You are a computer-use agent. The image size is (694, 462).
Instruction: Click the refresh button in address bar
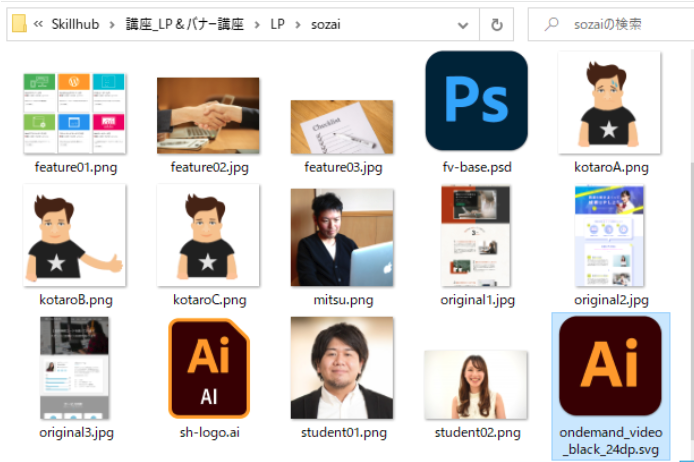497,24
